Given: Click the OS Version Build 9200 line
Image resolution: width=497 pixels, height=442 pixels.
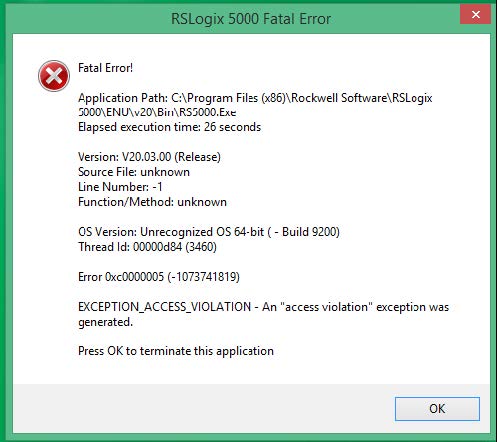Looking at the screenshot, I should 209,232.
